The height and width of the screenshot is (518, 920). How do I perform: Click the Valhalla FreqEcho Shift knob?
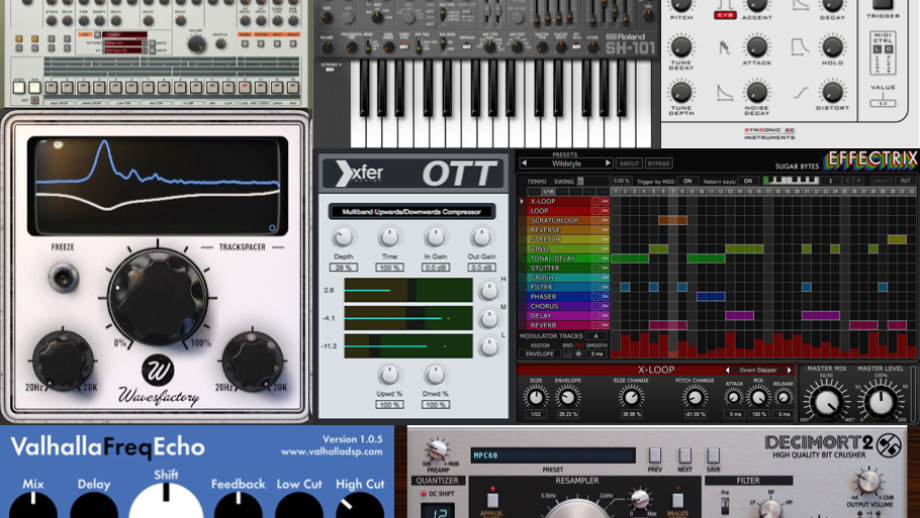pos(166,502)
